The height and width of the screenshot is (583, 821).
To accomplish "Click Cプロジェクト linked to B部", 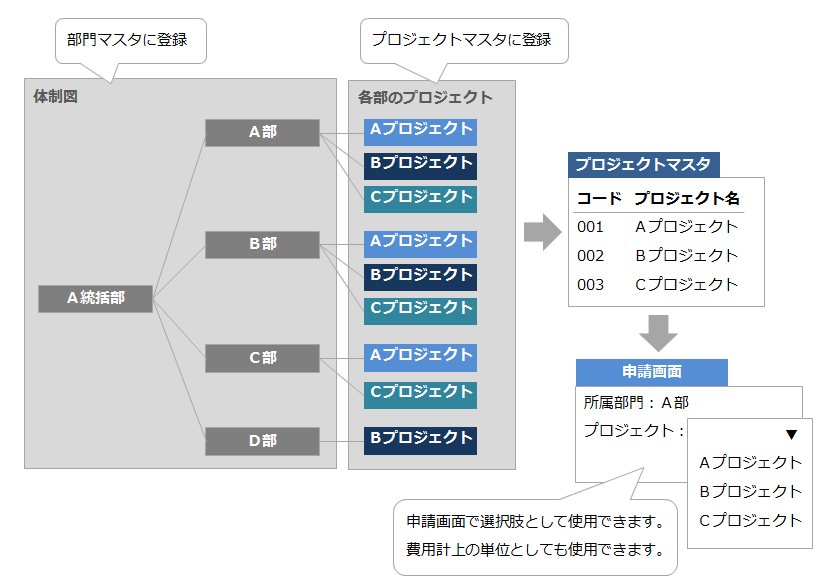I will point(420,309).
